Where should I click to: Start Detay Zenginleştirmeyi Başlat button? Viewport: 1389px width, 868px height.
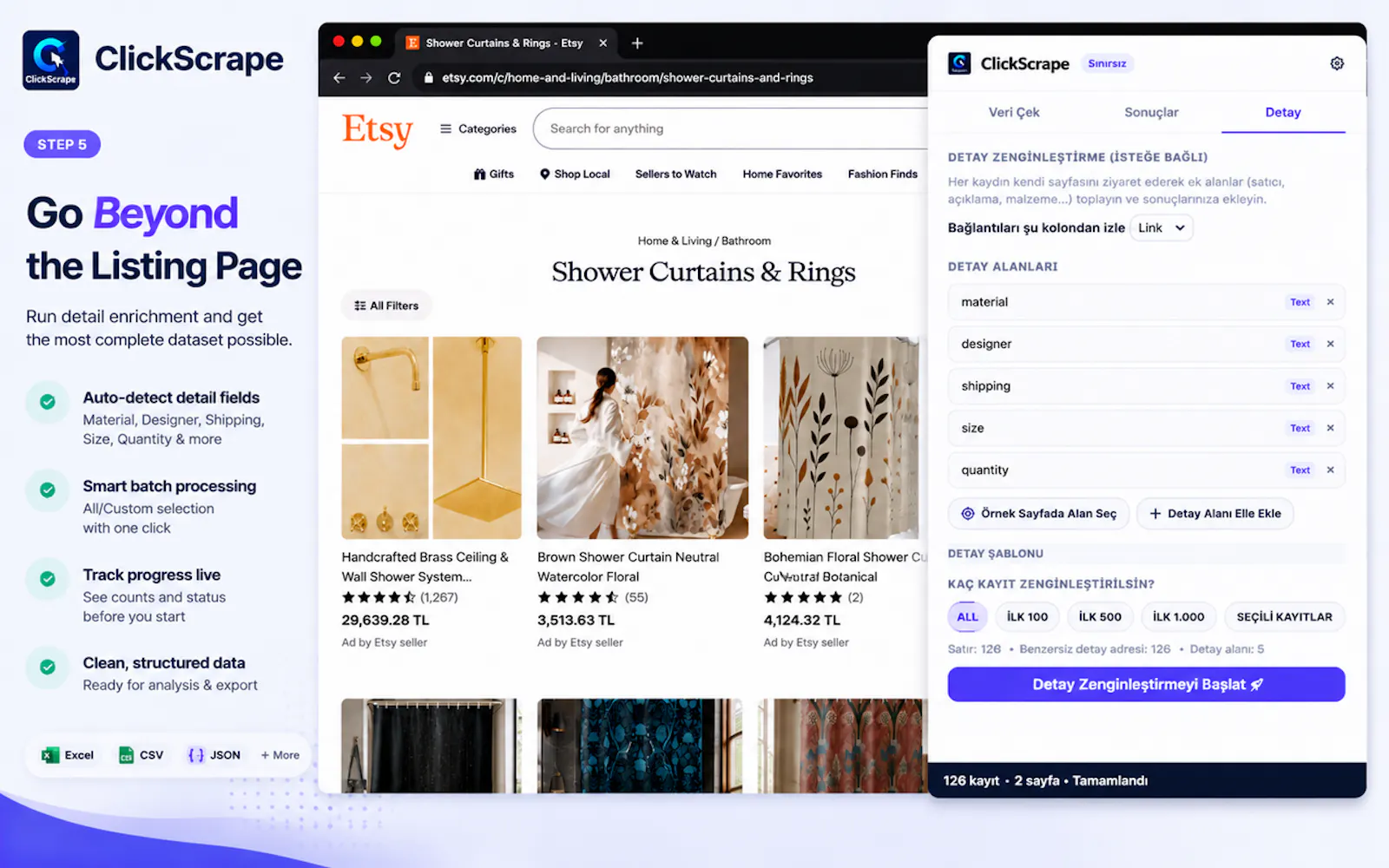1146,684
